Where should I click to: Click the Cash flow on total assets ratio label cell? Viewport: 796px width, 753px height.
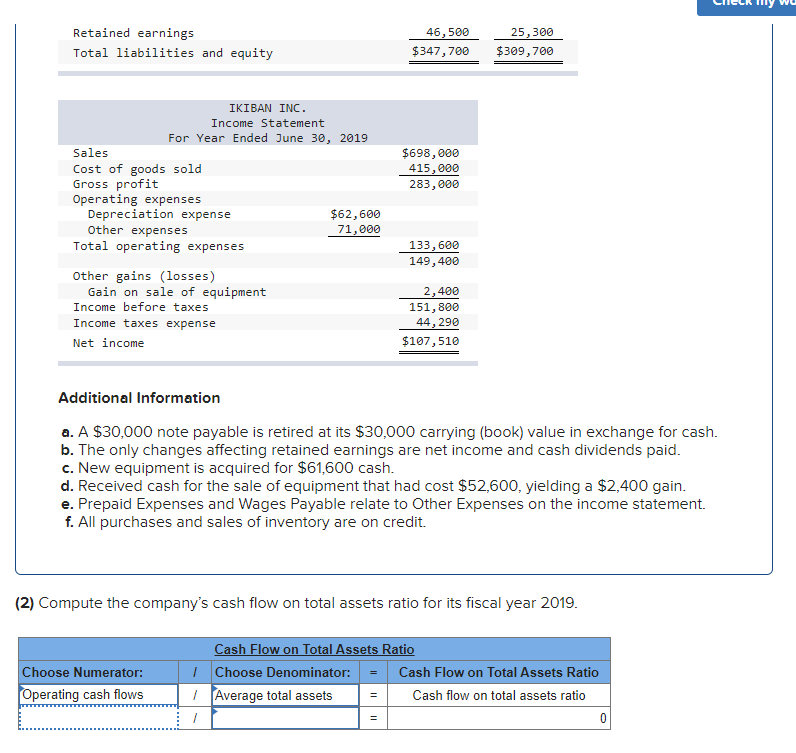point(499,695)
